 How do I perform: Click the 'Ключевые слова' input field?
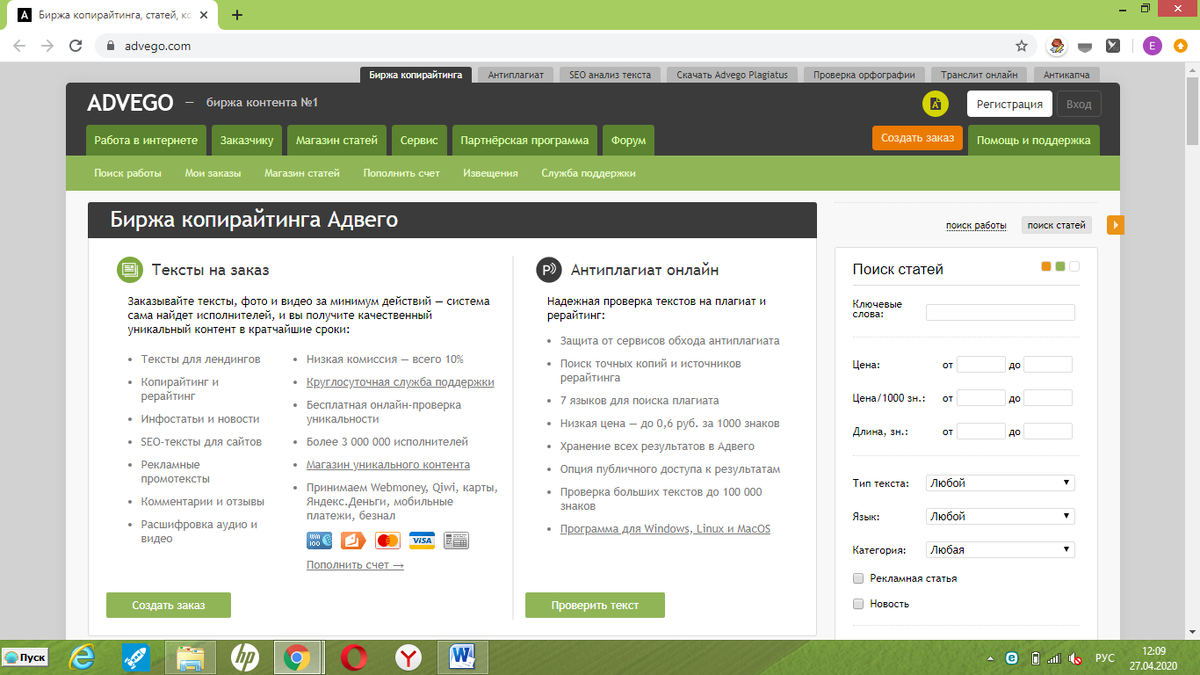click(x=1000, y=312)
